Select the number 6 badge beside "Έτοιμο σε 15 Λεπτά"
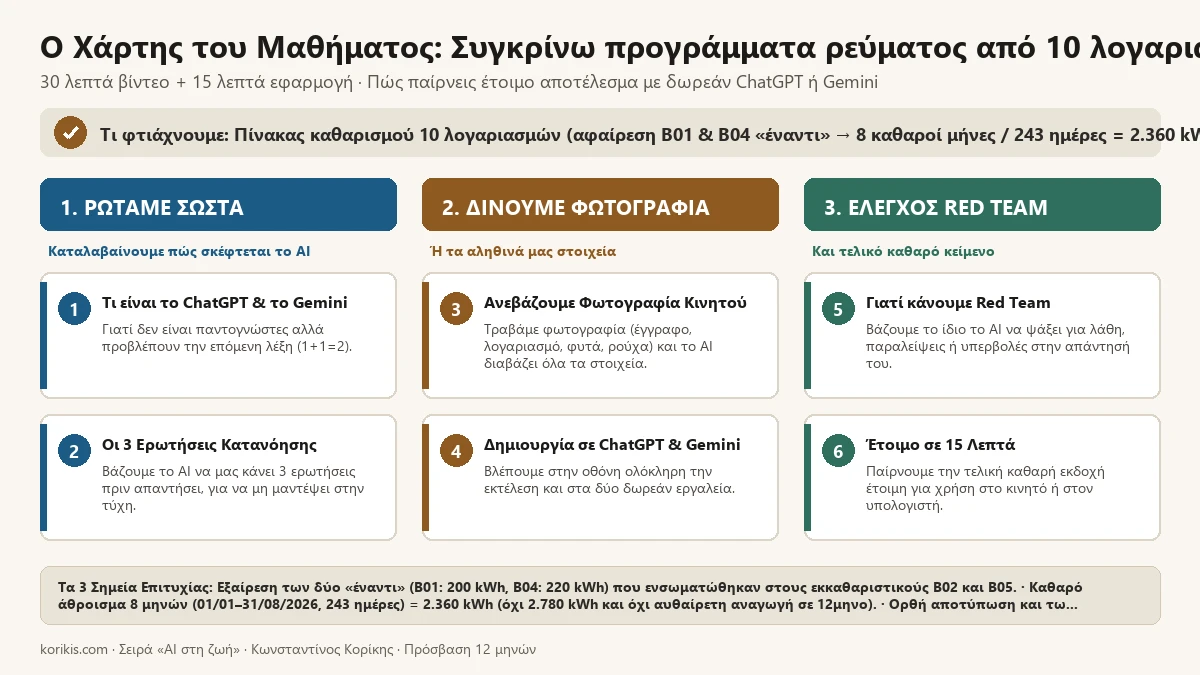The width and height of the screenshot is (1200, 675). (838, 452)
